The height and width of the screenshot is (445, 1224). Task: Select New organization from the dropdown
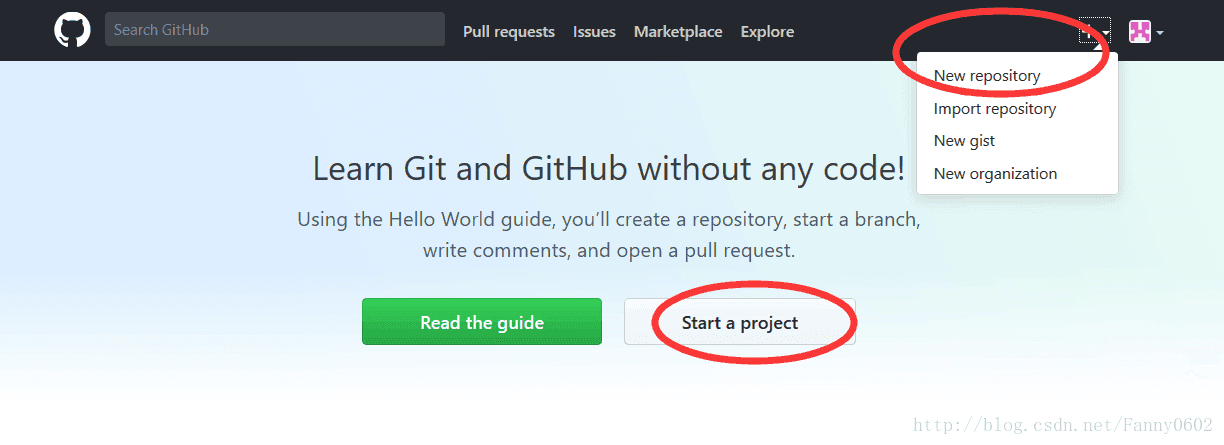tap(995, 174)
